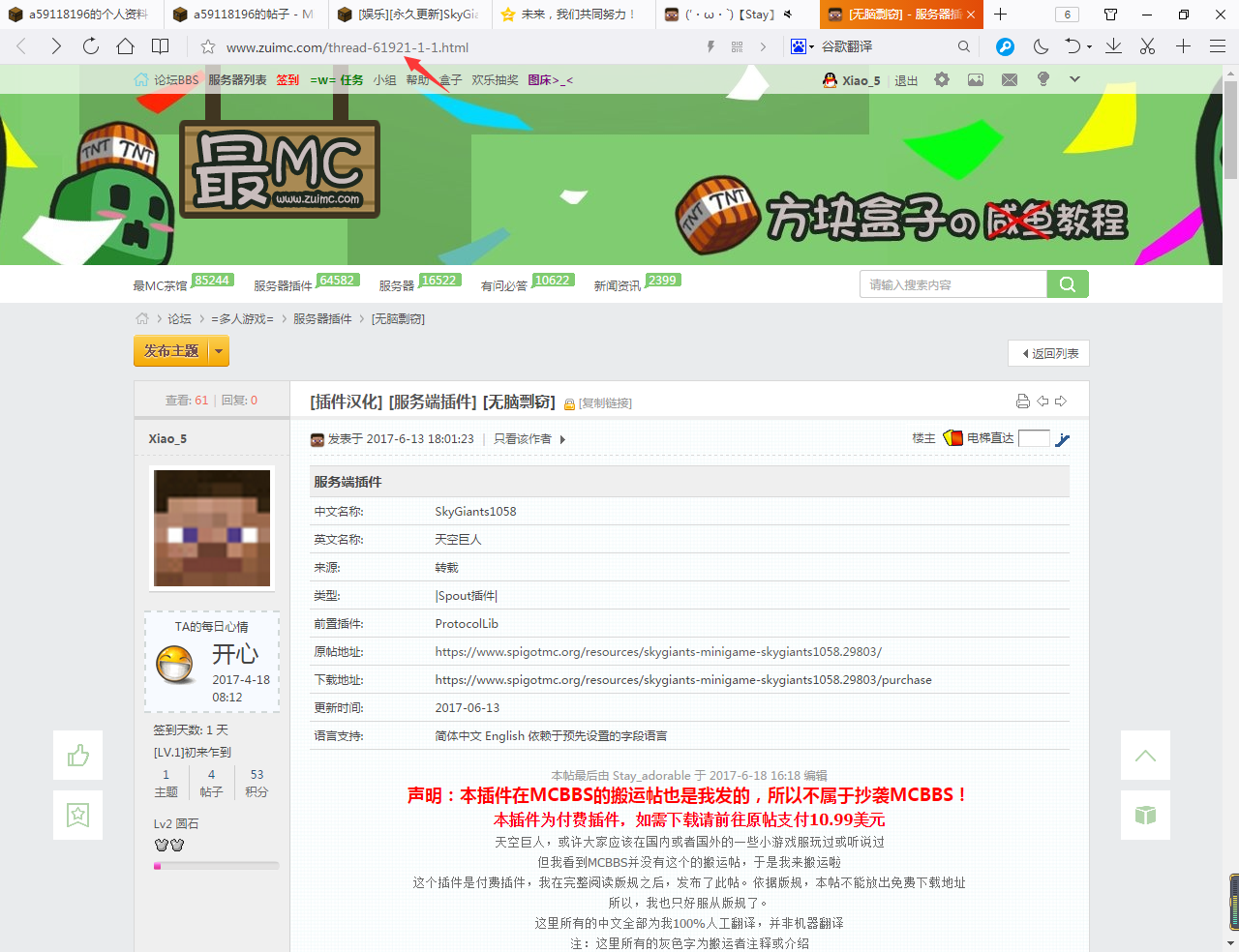Image resolution: width=1239 pixels, height=952 pixels.
Task: Click the green forum search button
Action: tap(1068, 284)
